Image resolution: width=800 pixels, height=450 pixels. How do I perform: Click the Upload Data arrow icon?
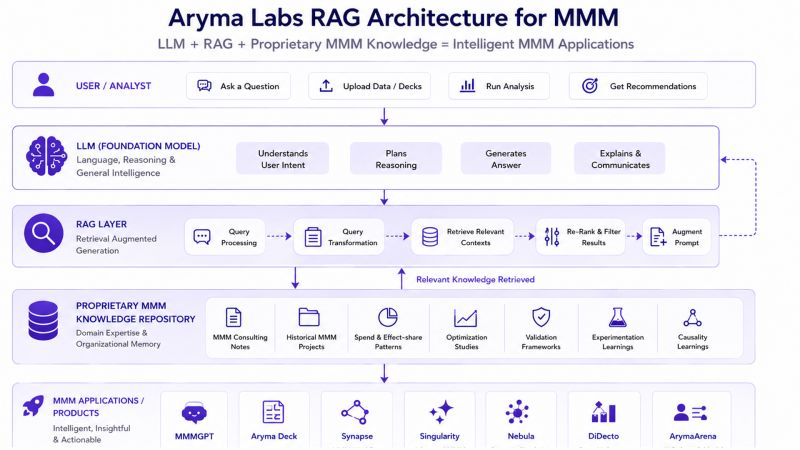coord(326,85)
